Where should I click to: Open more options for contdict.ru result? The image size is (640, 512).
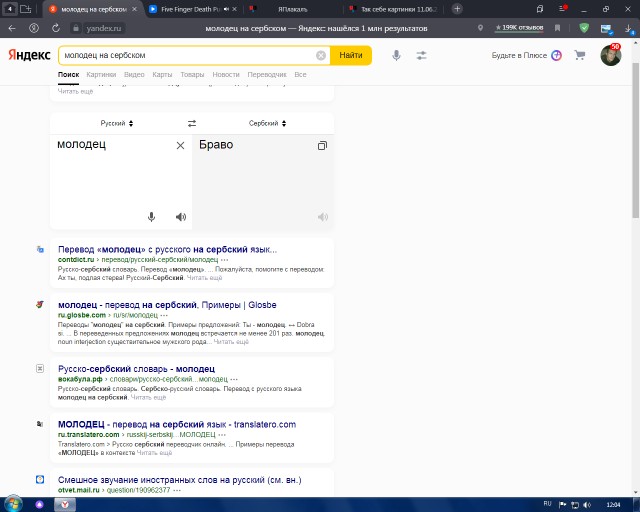(225, 260)
